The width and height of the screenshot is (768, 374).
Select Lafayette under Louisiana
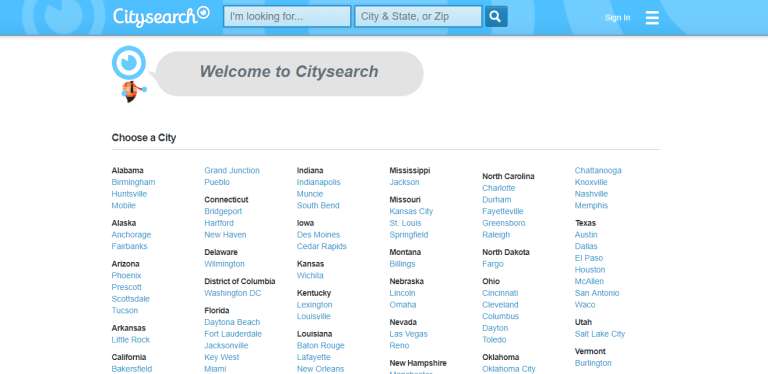pyautogui.click(x=314, y=357)
